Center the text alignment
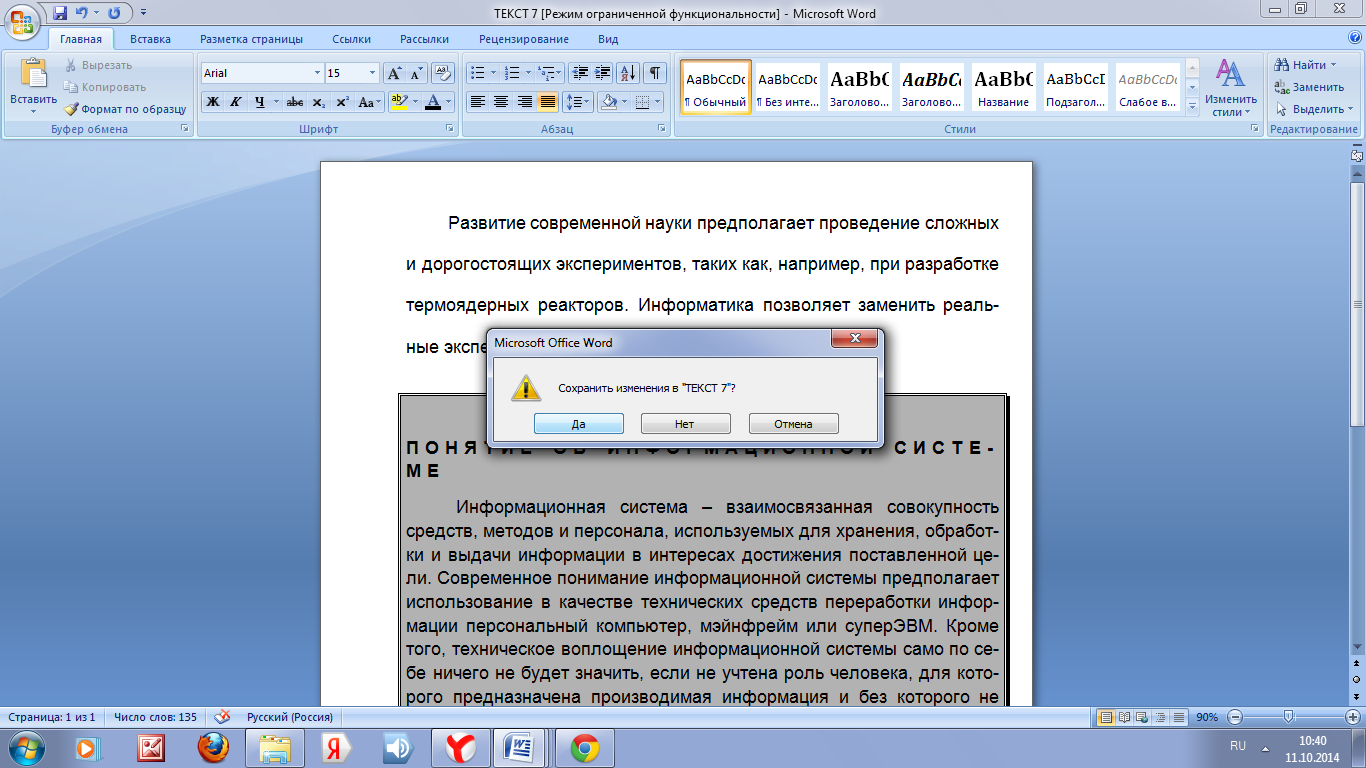 tap(501, 102)
